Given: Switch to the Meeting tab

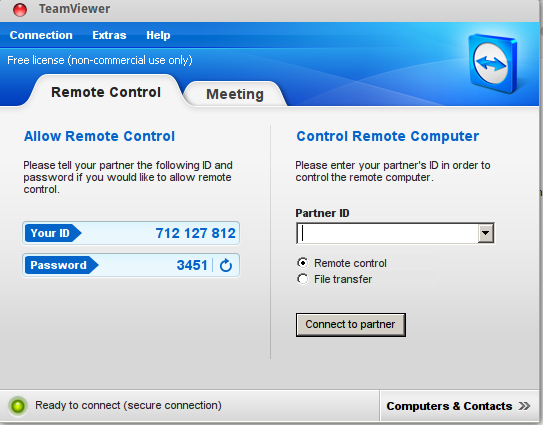Looking at the screenshot, I should pyautogui.click(x=235, y=94).
